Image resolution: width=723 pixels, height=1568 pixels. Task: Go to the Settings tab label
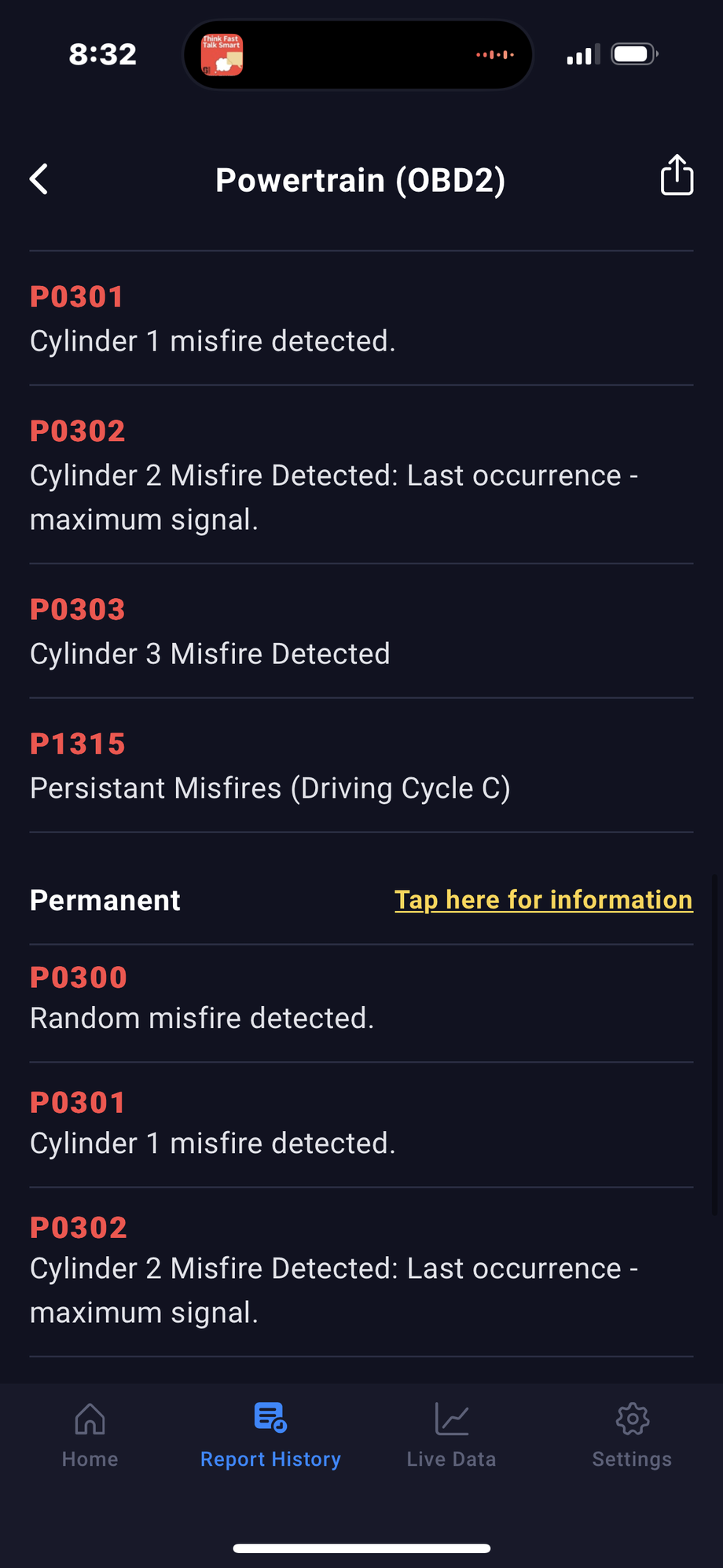coord(632,1459)
